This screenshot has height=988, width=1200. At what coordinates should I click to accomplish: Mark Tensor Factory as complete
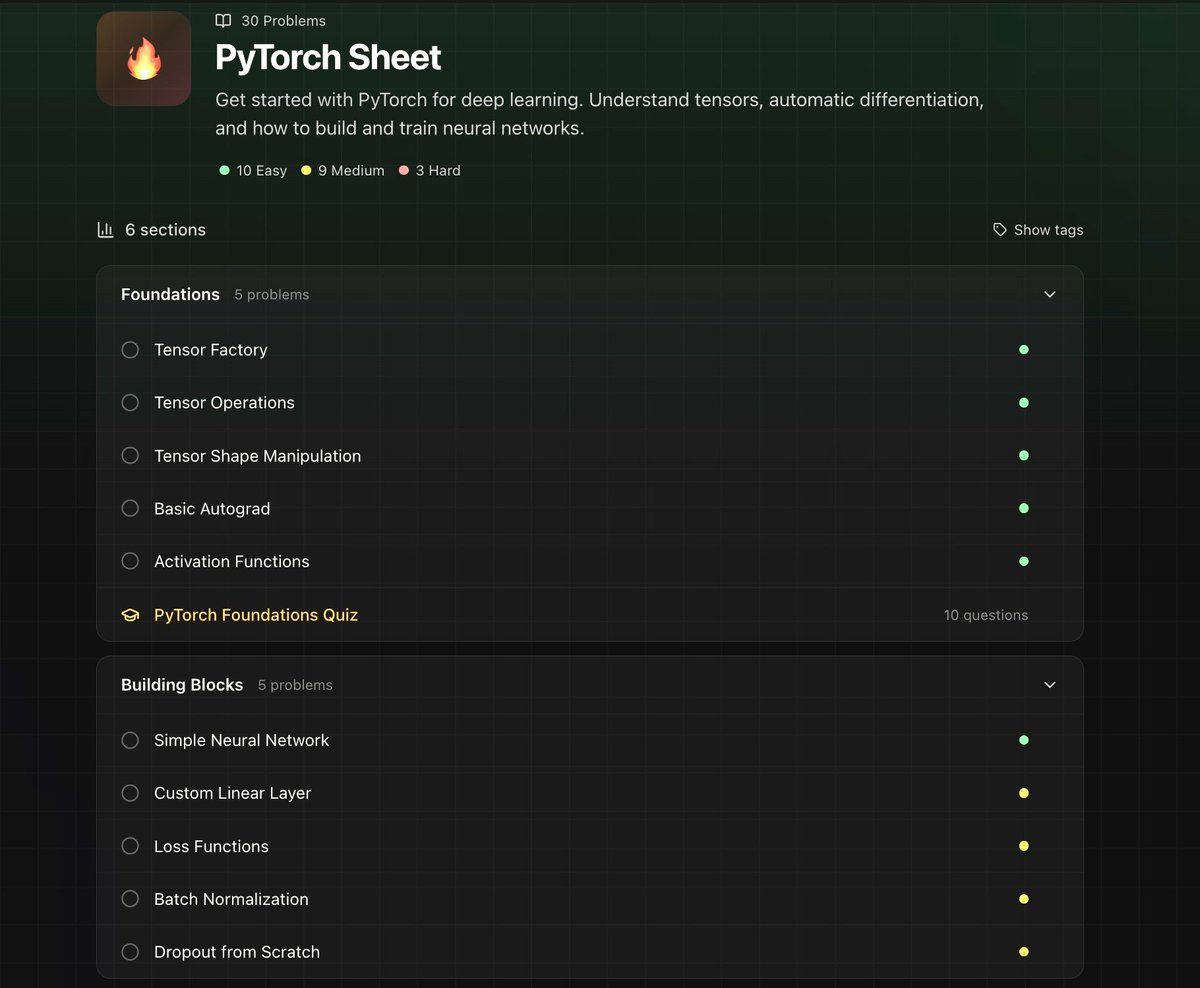(130, 350)
